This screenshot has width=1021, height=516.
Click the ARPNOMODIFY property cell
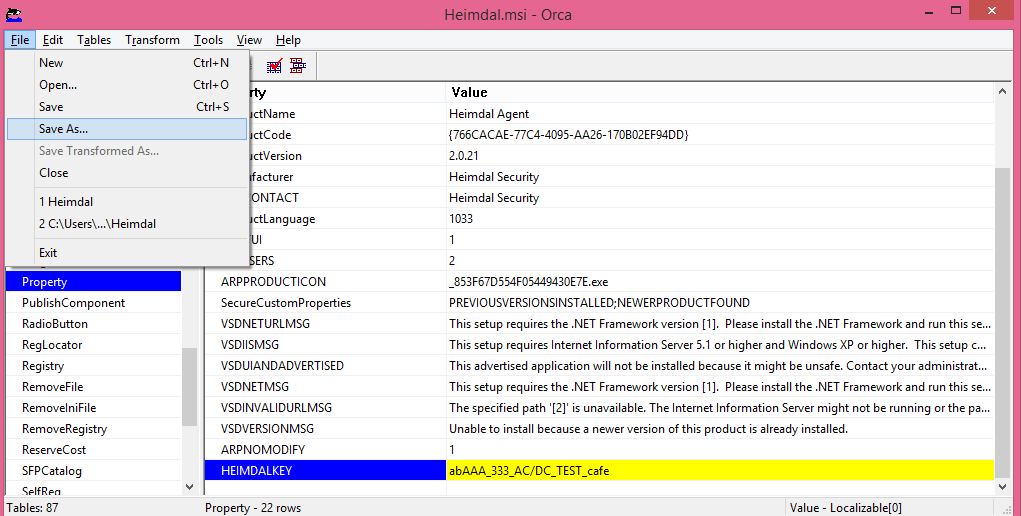(326, 450)
